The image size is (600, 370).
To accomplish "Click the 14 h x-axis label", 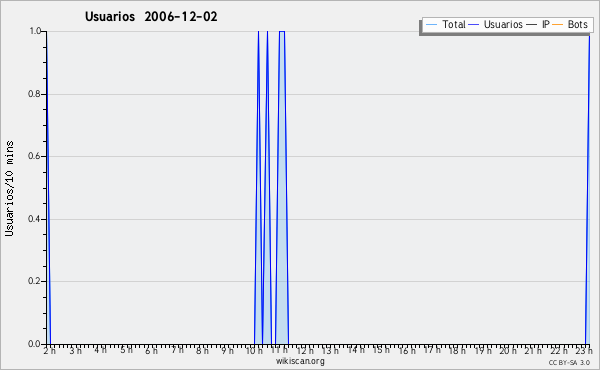I will pos(356,350).
